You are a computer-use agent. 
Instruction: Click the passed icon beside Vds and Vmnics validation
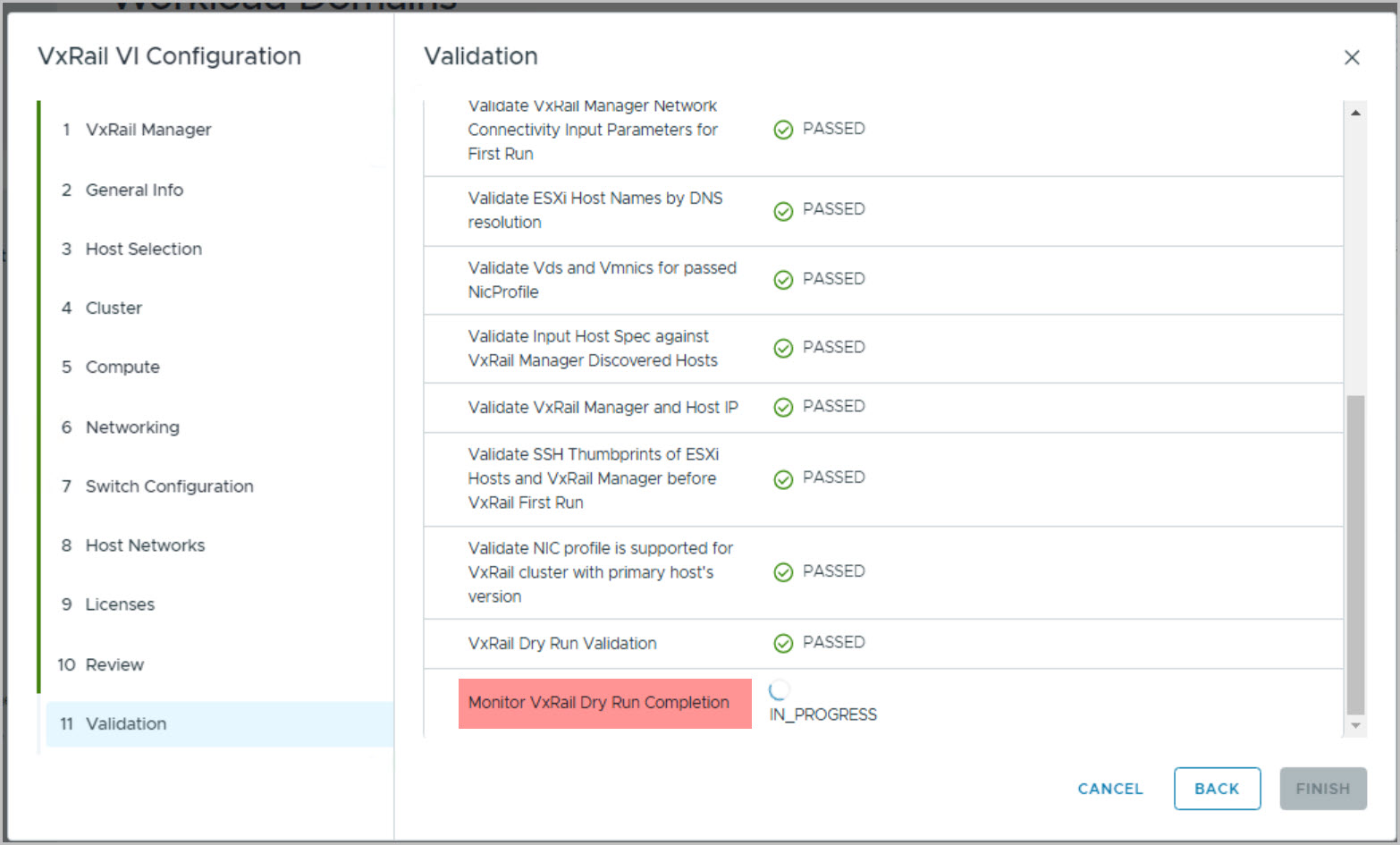click(x=783, y=280)
